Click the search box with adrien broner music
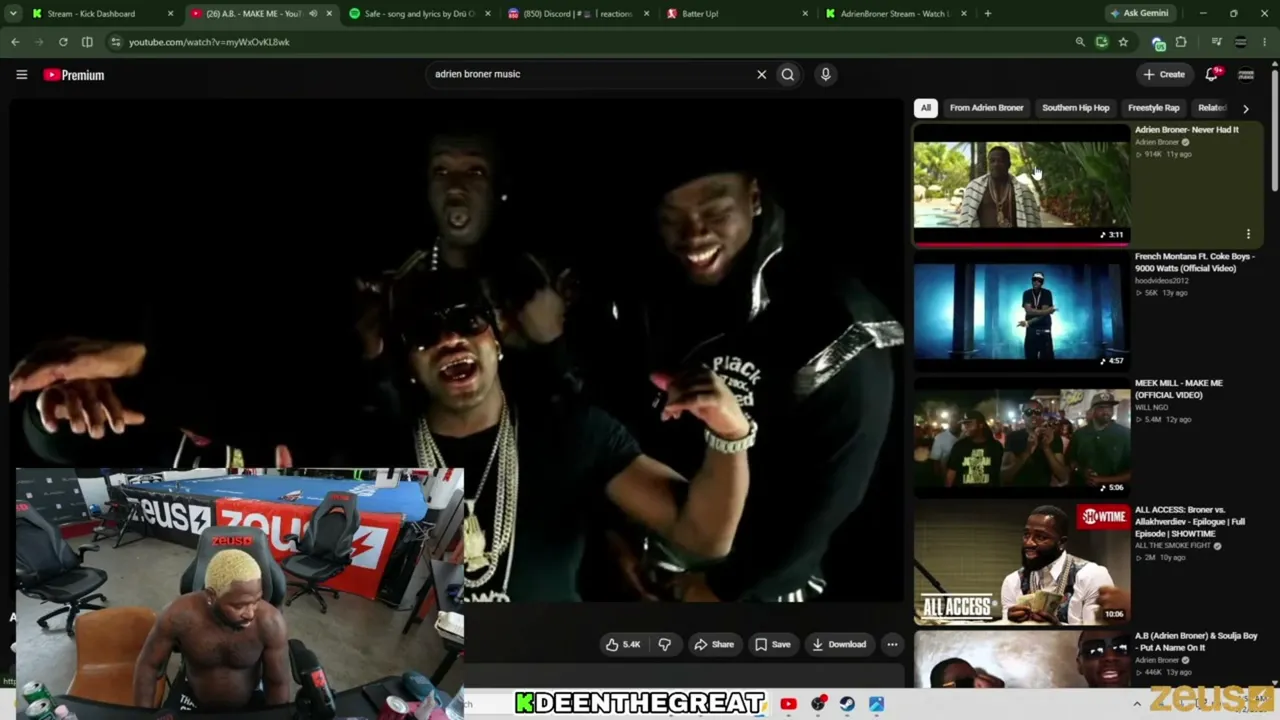 [x=592, y=74]
